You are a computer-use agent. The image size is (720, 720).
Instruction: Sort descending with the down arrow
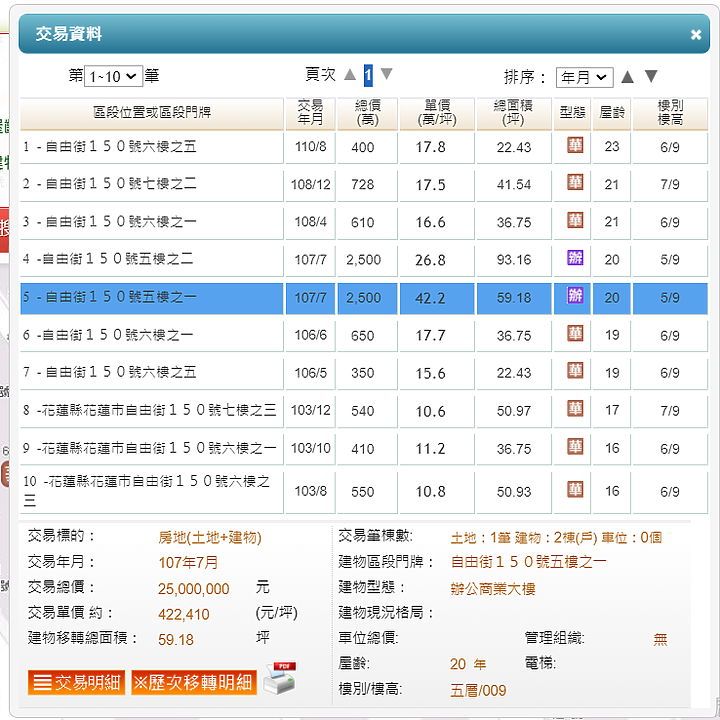coord(651,76)
